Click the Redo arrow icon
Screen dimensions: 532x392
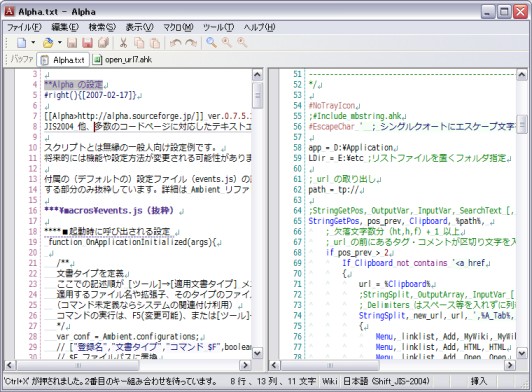(191, 43)
